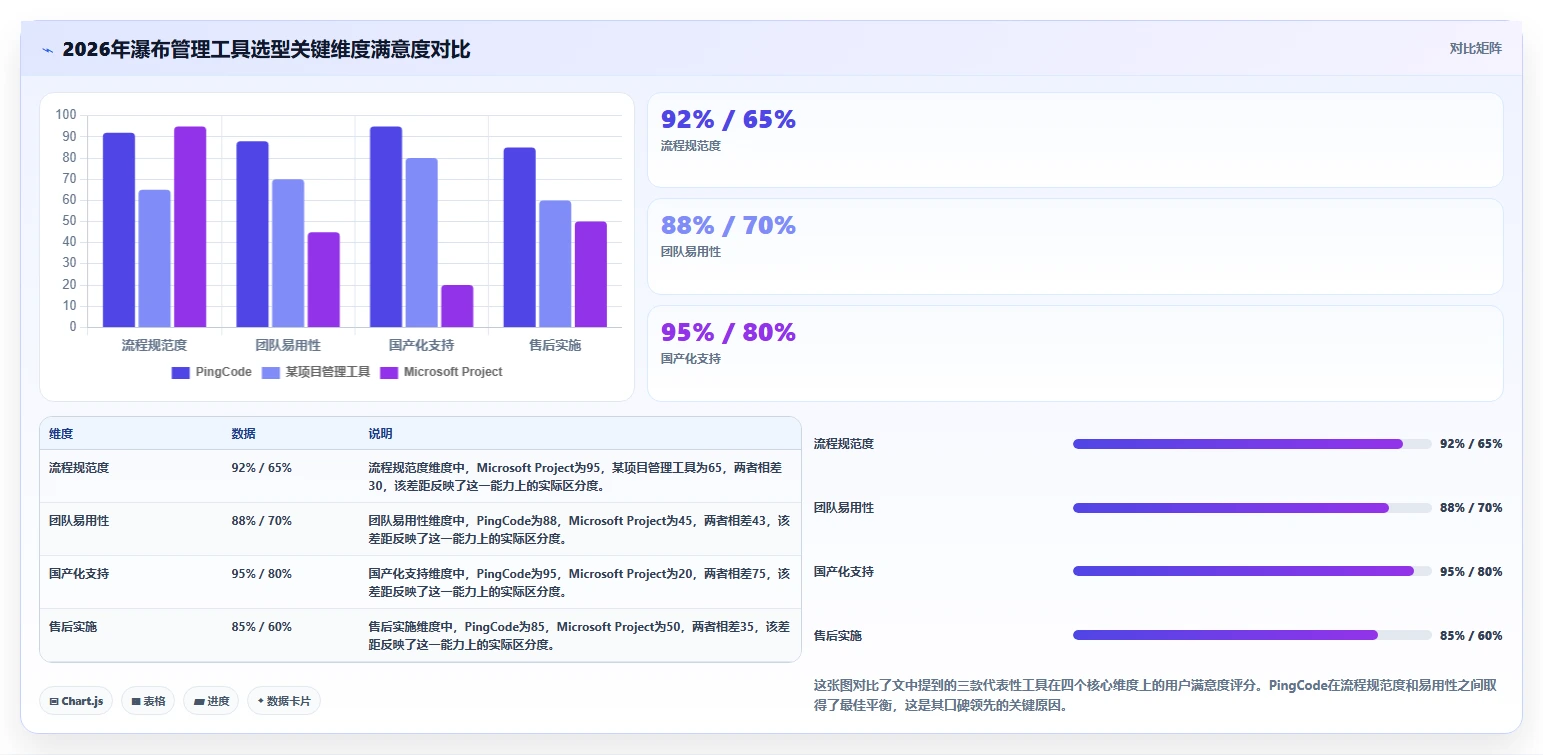This screenshot has height=755, width=1543.
Task: Click the 某项目管理工具 bar for 团队易用性
Action: [x=288, y=253]
